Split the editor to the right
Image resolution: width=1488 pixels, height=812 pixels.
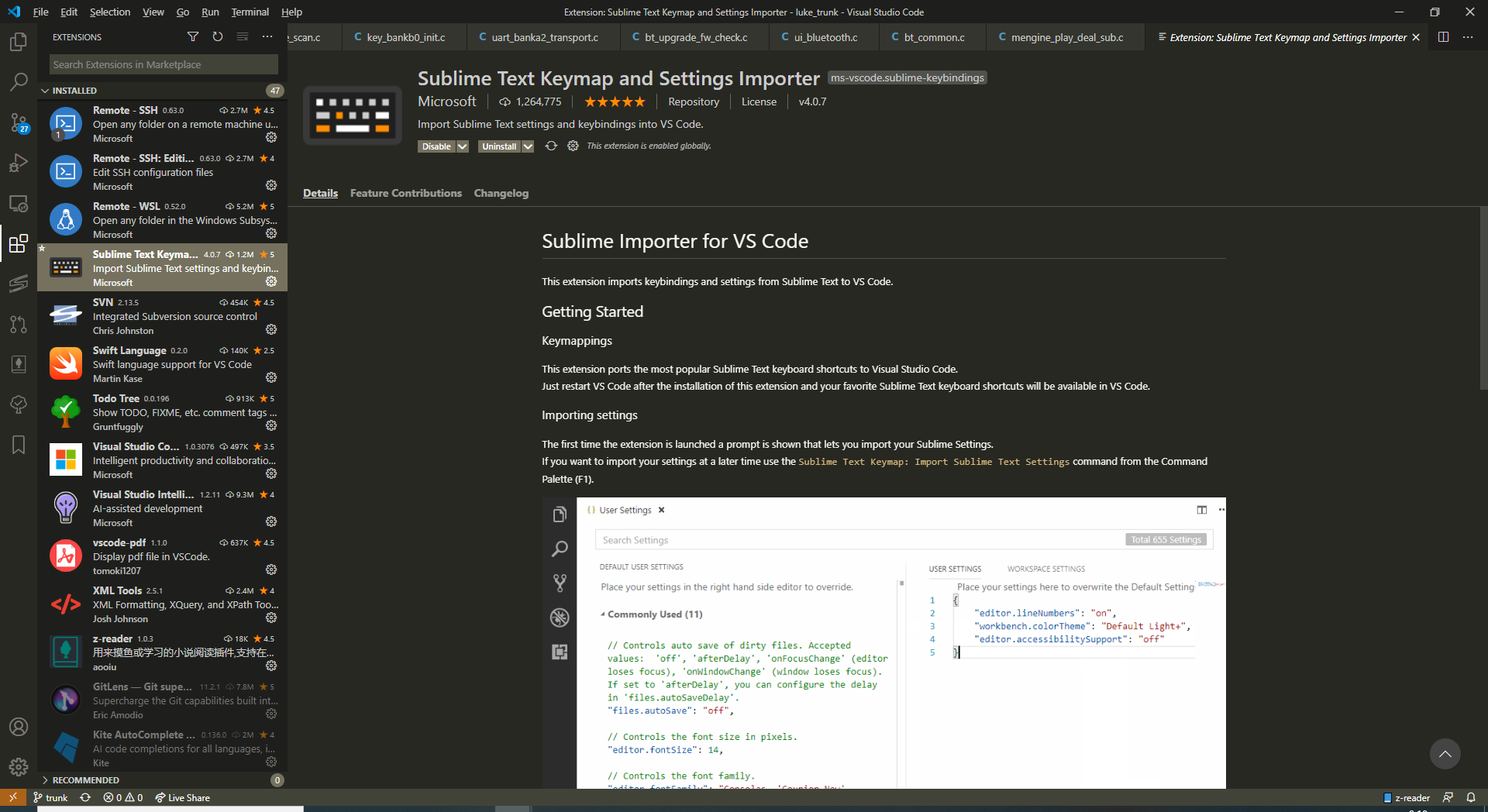pos(1443,36)
